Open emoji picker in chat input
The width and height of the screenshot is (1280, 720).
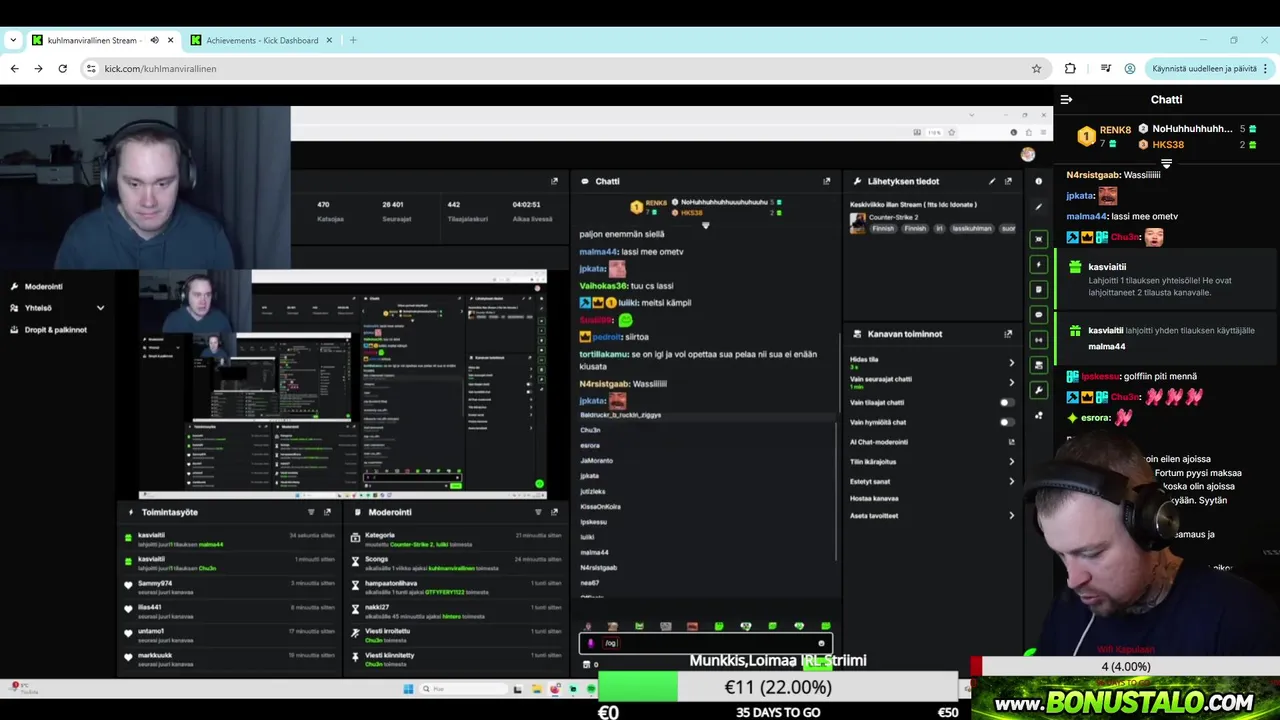(x=821, y=643)
